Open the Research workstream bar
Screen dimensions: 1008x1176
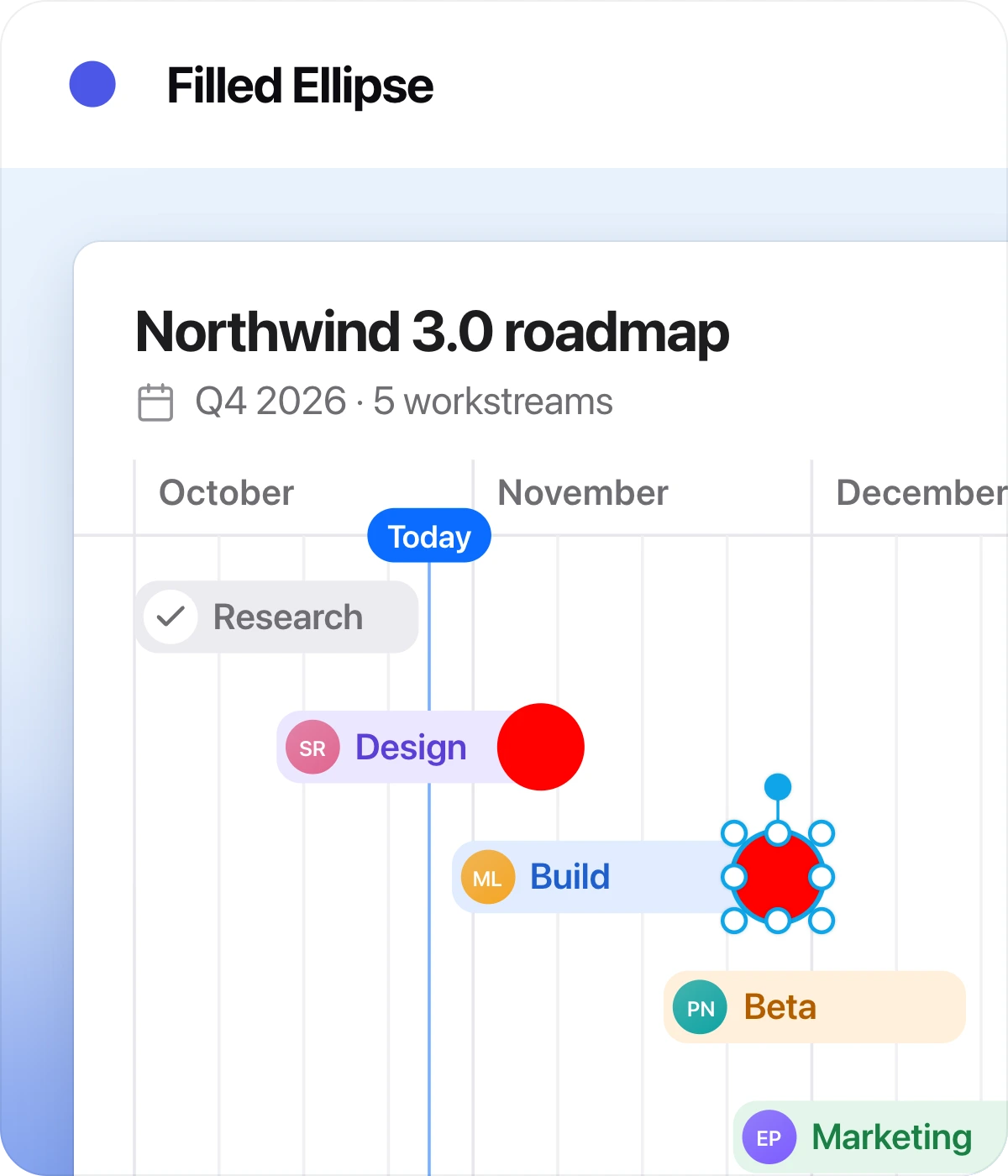(x=276, y=617)
